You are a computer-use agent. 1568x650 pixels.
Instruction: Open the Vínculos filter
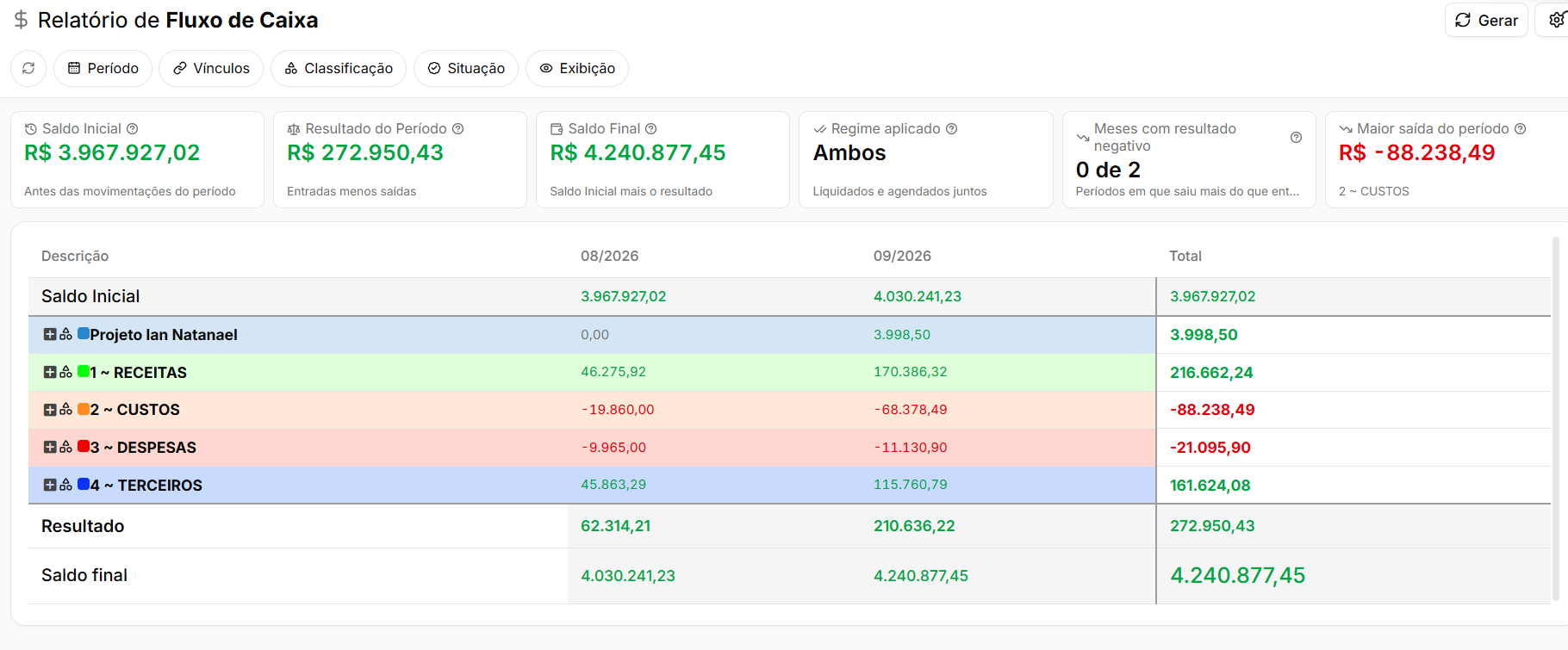[211, 68]
